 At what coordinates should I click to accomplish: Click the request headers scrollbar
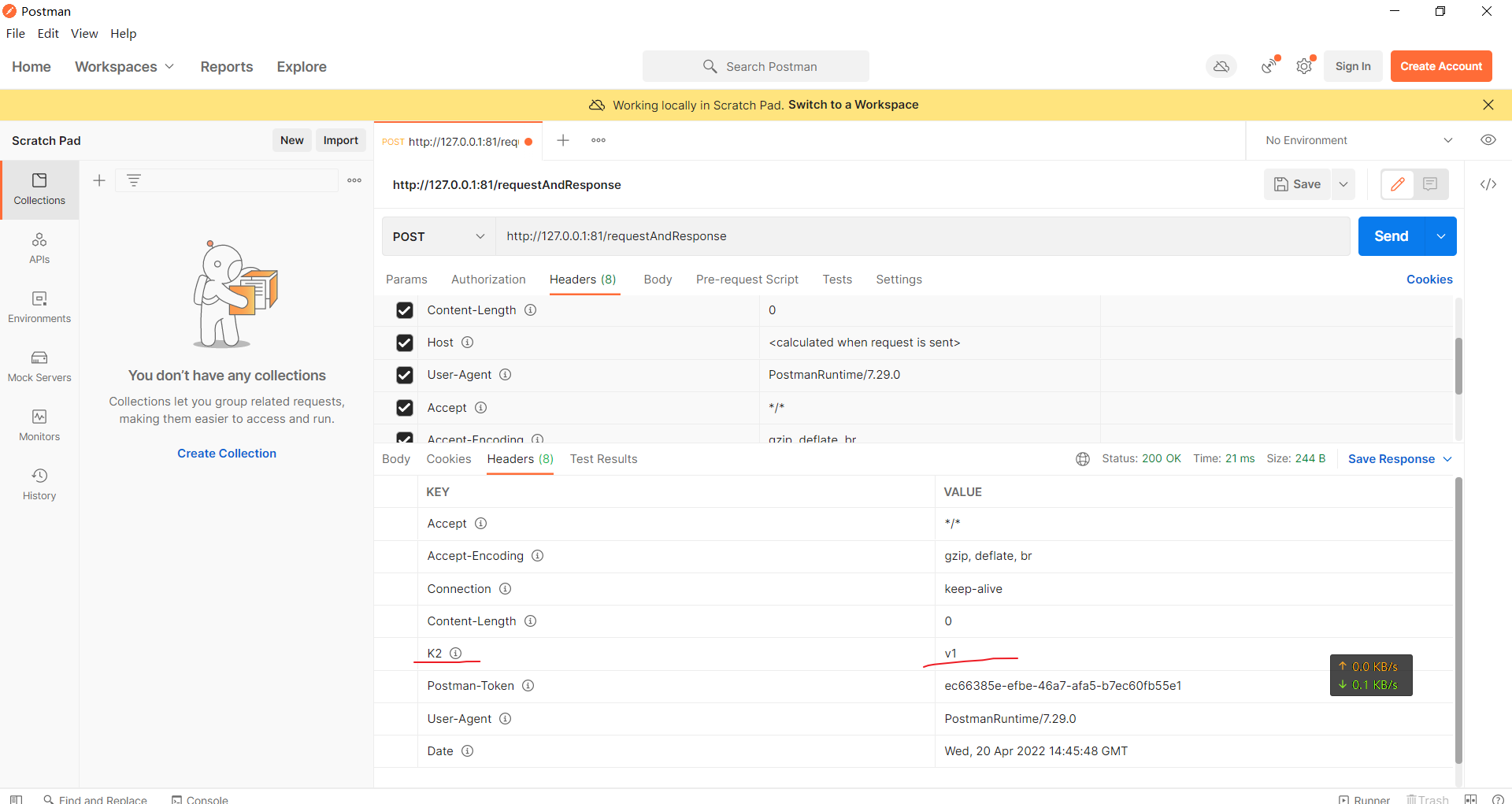click(x=1458, y=366)
